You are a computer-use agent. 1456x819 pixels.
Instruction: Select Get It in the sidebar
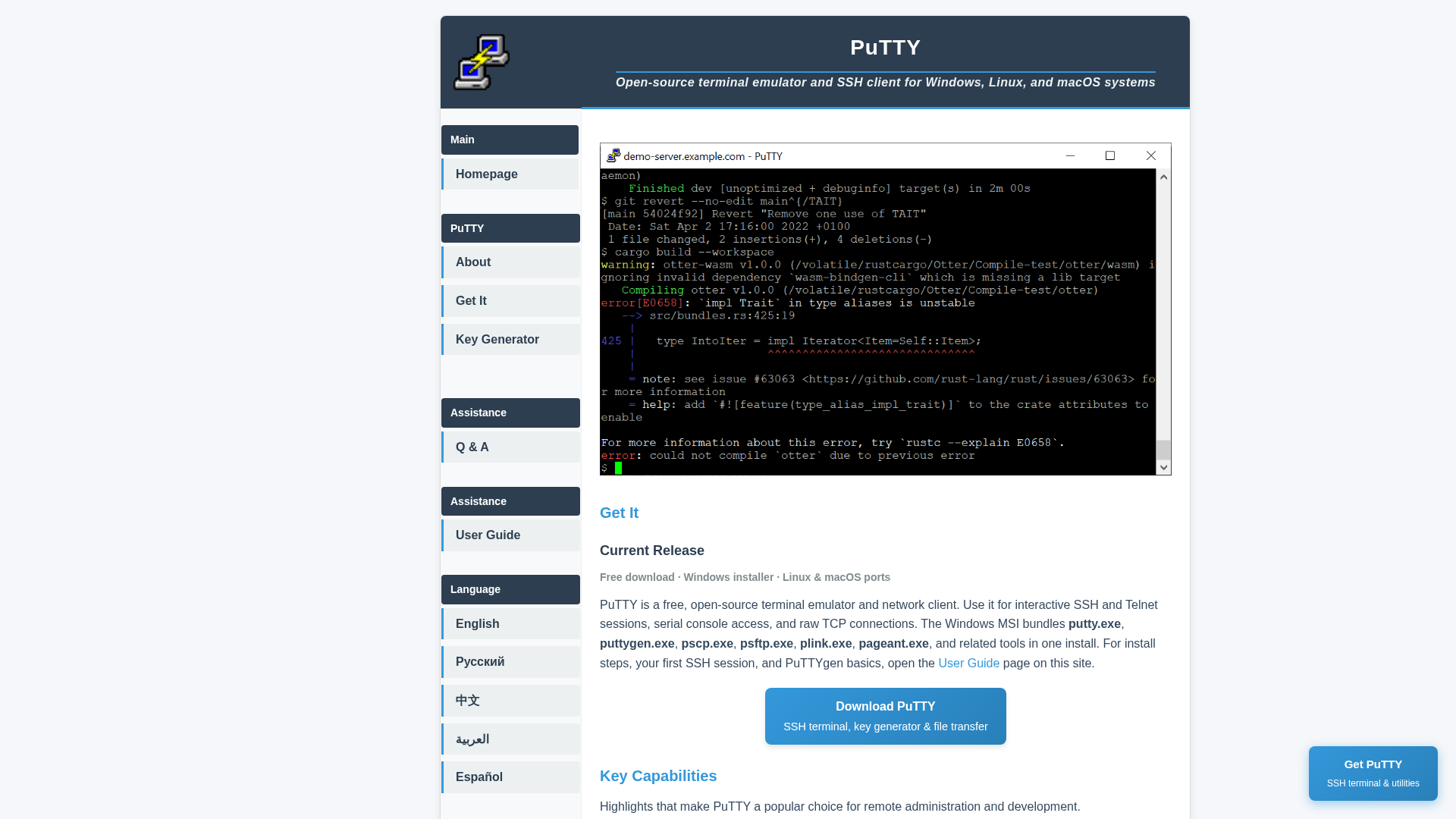[510, 301]
